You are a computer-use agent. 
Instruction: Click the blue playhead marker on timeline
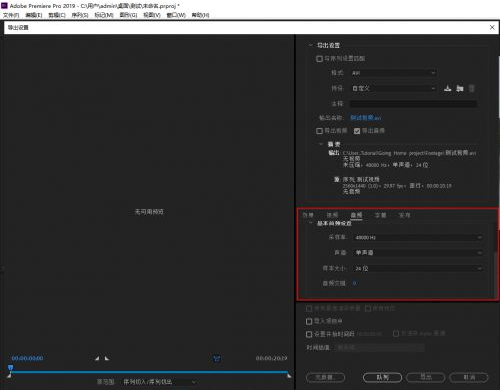10,367
